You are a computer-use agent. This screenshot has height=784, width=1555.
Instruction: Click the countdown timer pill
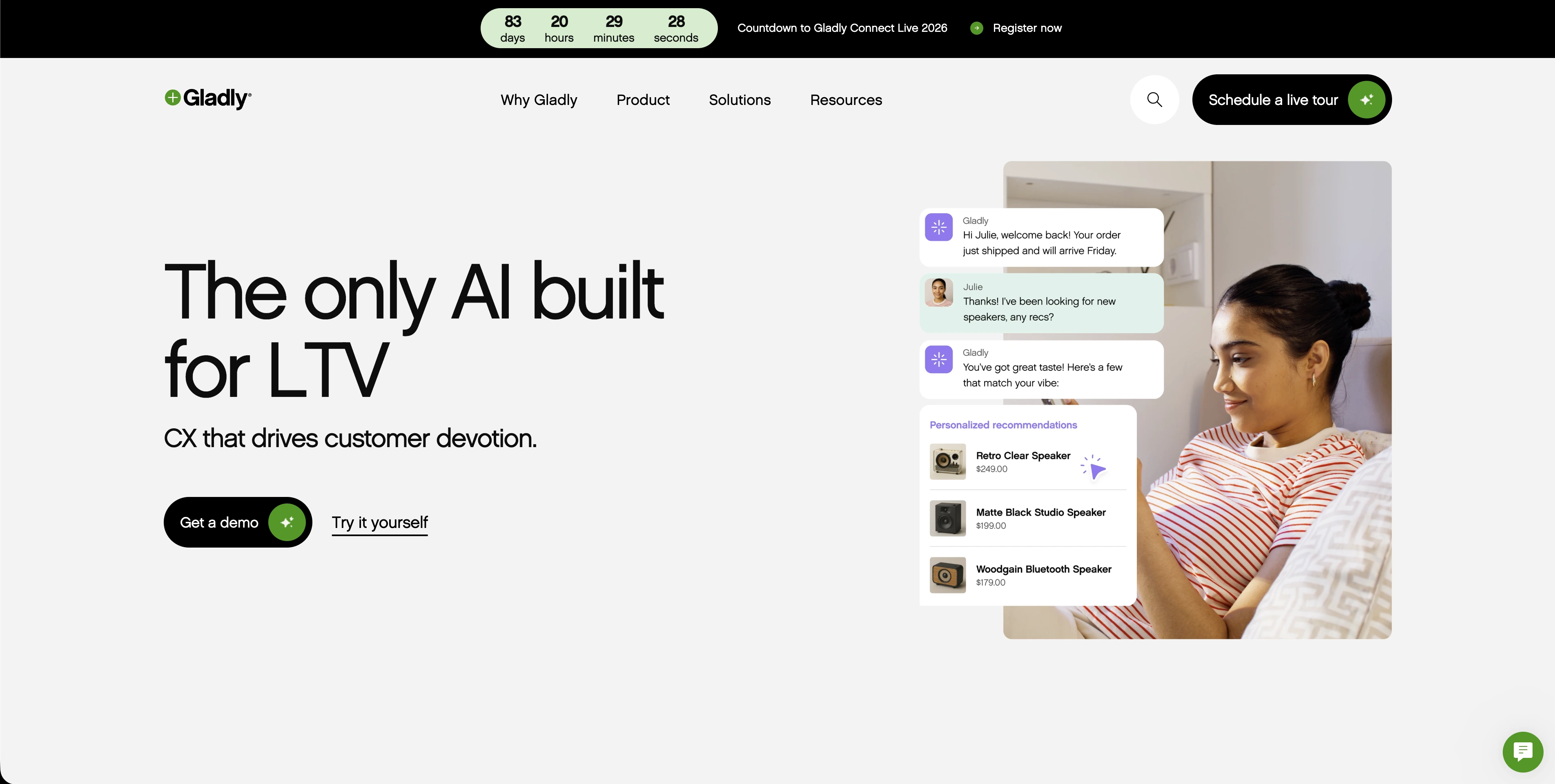pyautogui.click(x=598, y=28)
